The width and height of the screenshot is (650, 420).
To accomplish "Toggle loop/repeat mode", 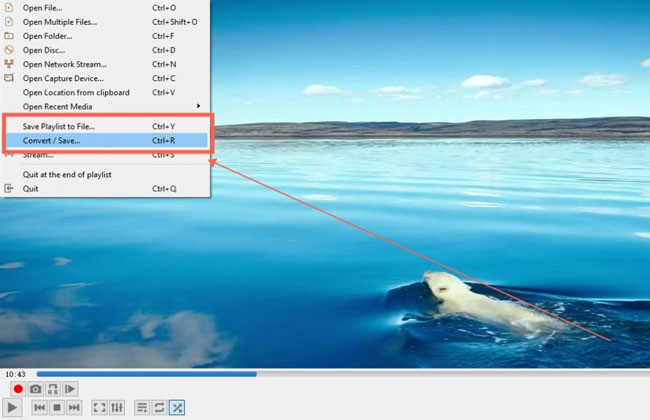I will pyautogui.click(x=160, y=408).
